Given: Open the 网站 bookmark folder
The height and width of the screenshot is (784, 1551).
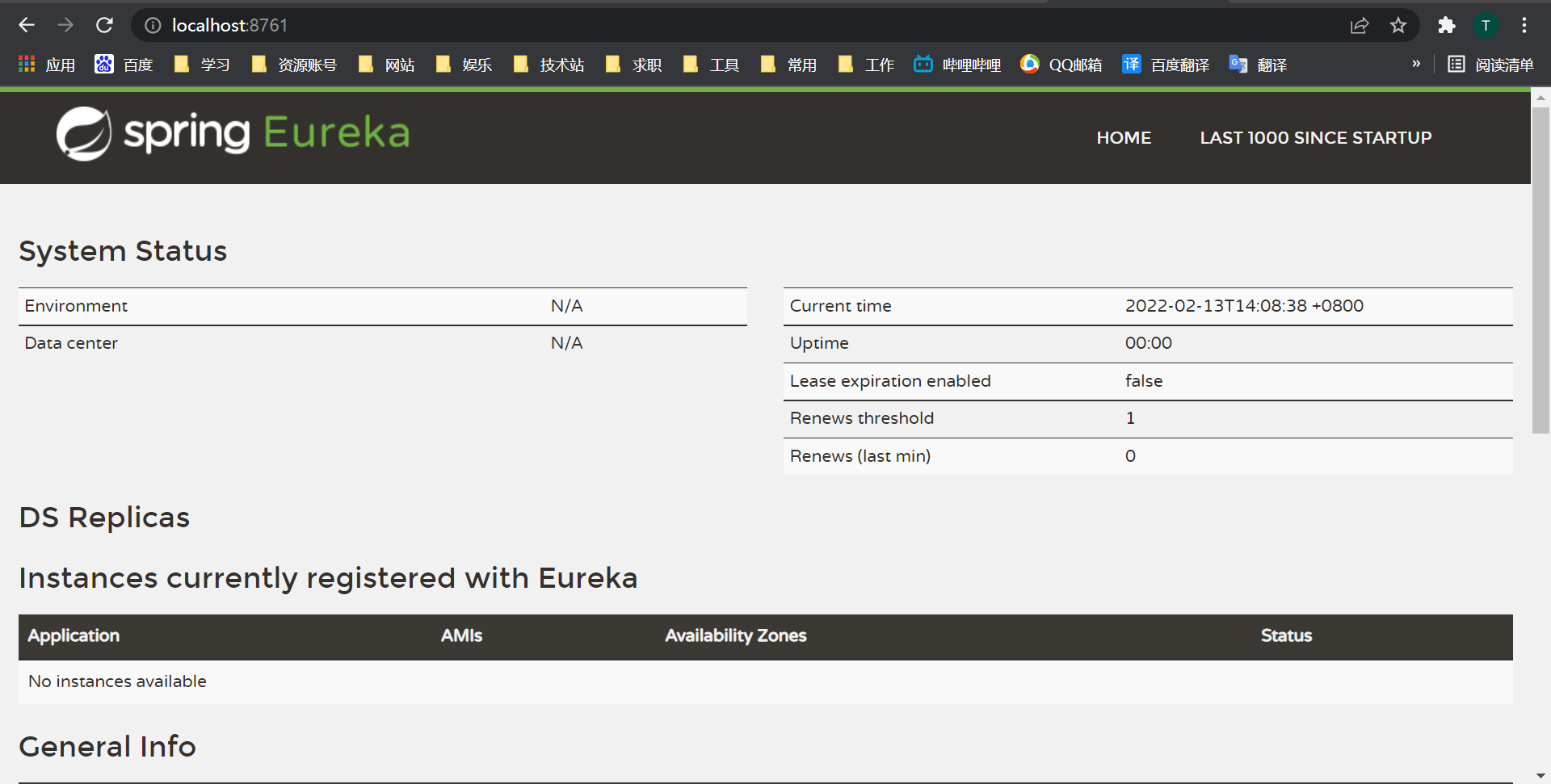Looking at the screenshot, I should point(386,65).
